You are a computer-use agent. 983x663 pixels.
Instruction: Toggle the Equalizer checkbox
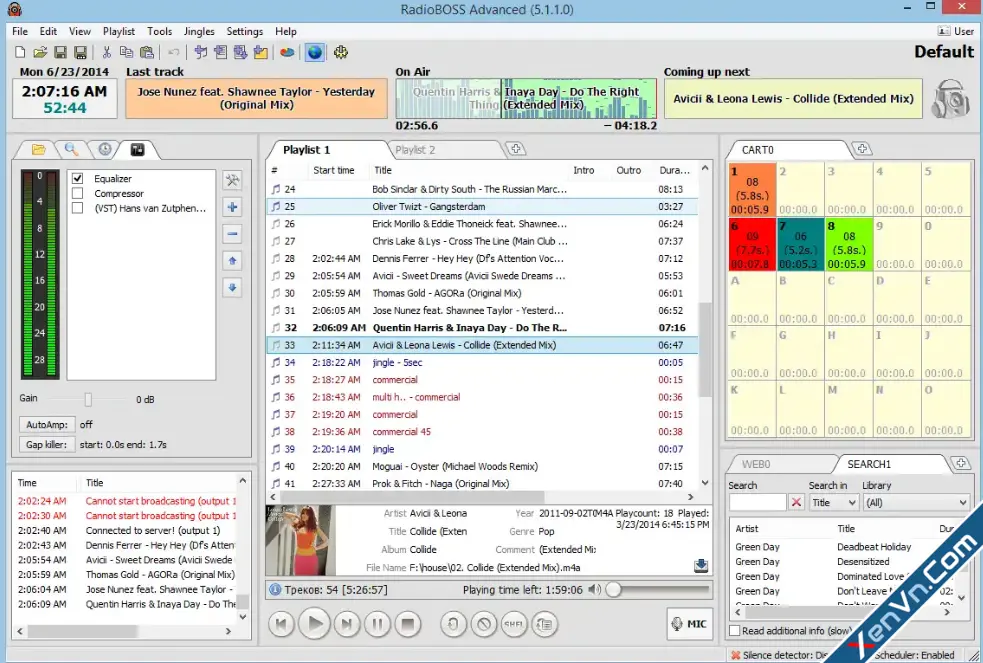click(78, 179)
